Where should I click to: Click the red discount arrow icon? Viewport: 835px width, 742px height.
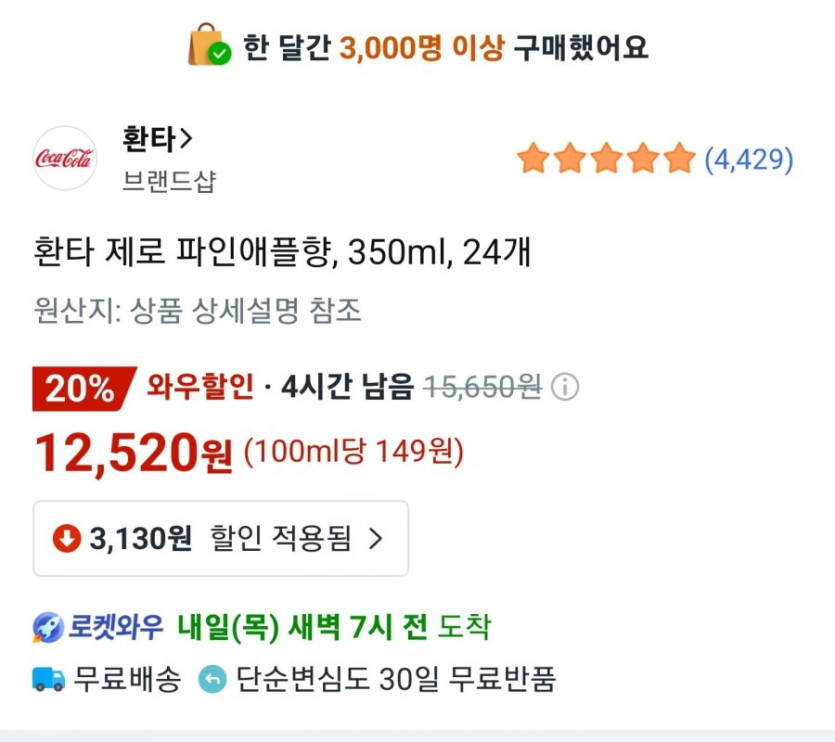(x=67, y=539)
